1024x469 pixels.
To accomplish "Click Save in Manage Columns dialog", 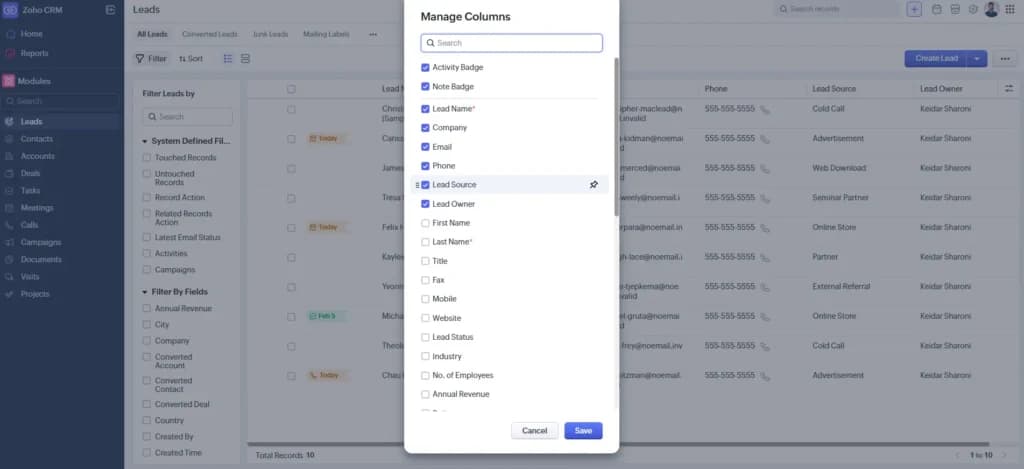I will 583,431.
